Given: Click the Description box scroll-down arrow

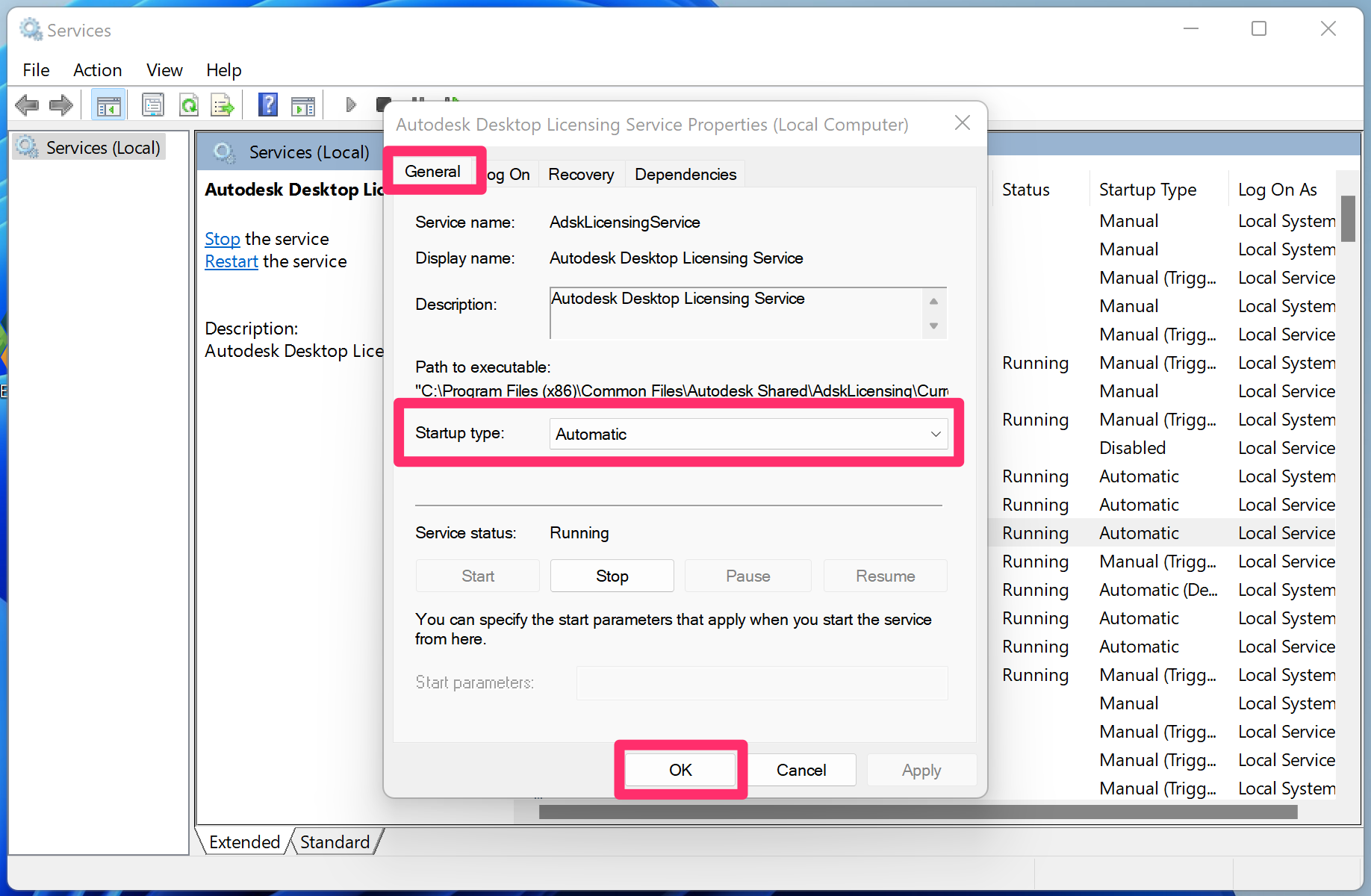Looking at the screenshot, I should [933, 326].
